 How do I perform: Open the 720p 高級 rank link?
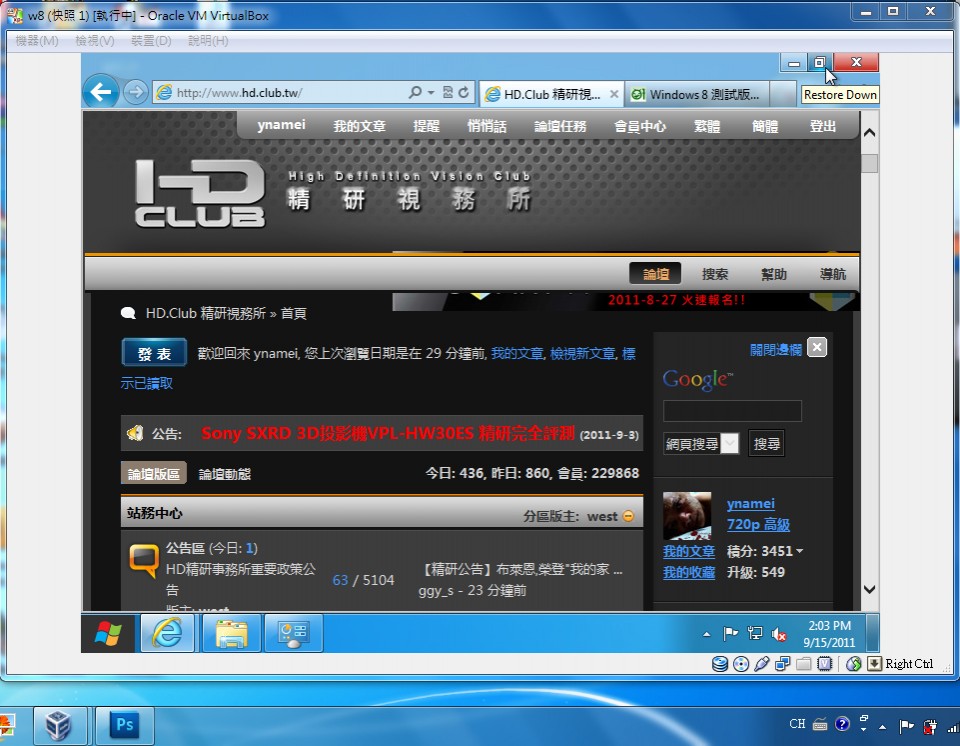pos(758,524)
